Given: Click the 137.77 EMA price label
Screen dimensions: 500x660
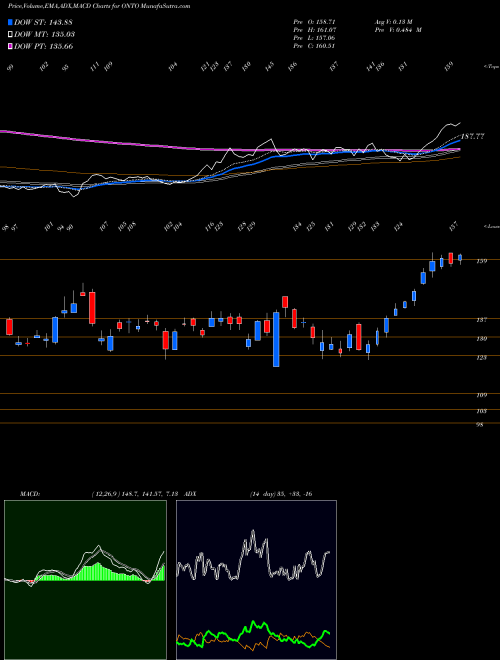Looking at the screenshot, I should click(472, 136).
